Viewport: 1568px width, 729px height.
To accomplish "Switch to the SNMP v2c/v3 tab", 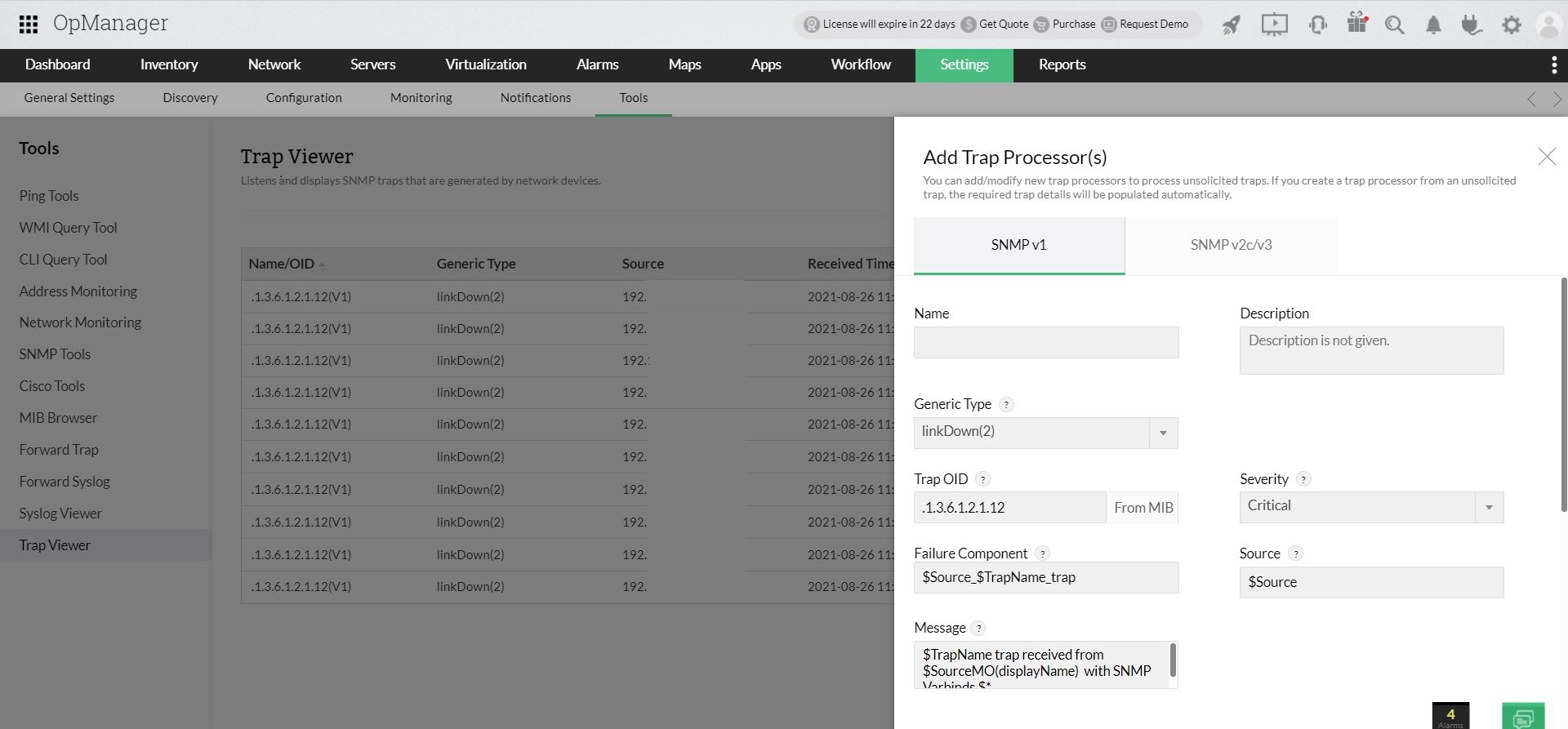I will [x=1232, y=245].
